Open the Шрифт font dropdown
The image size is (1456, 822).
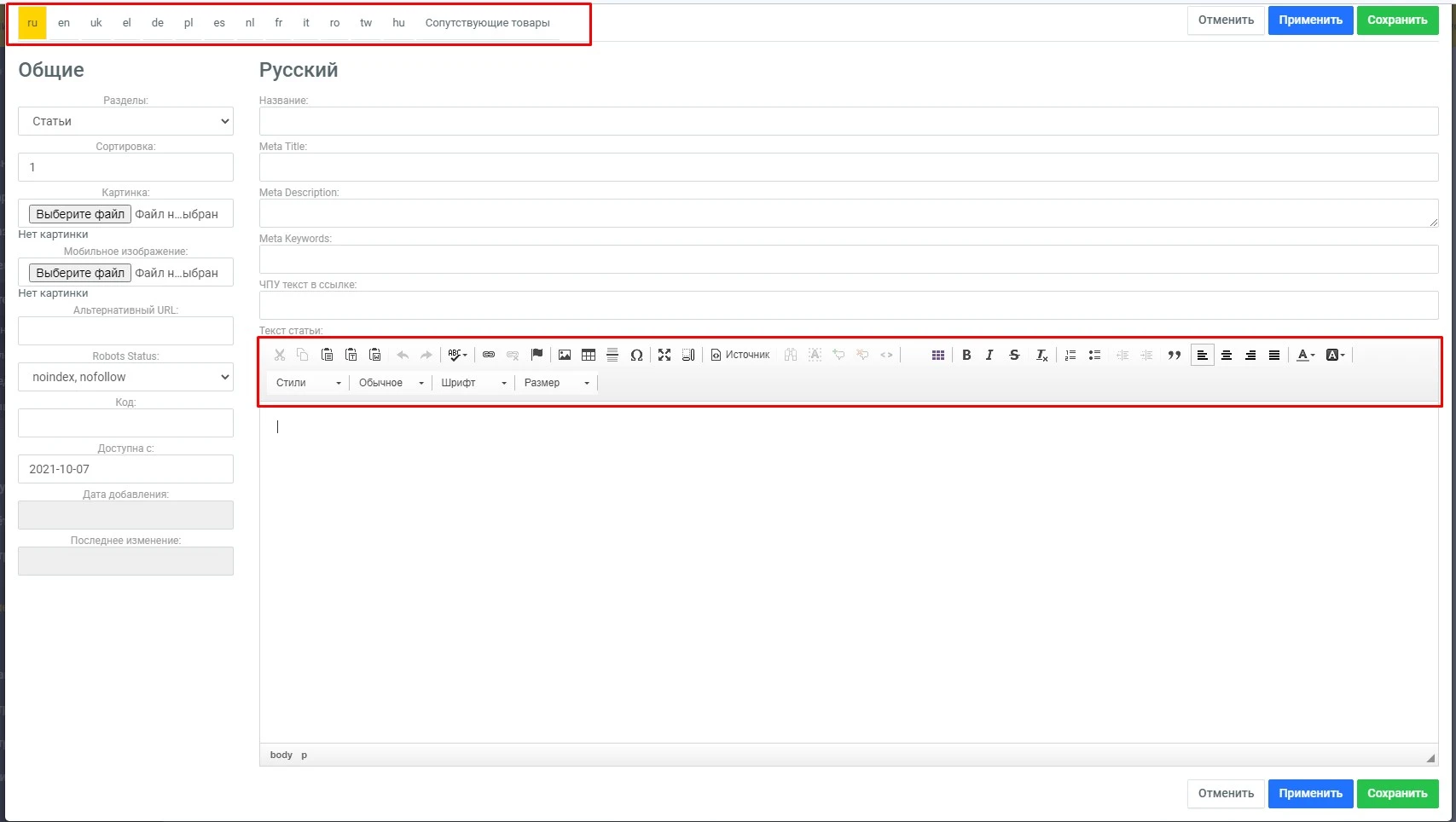pyautogui.click(x=474, y=383)
